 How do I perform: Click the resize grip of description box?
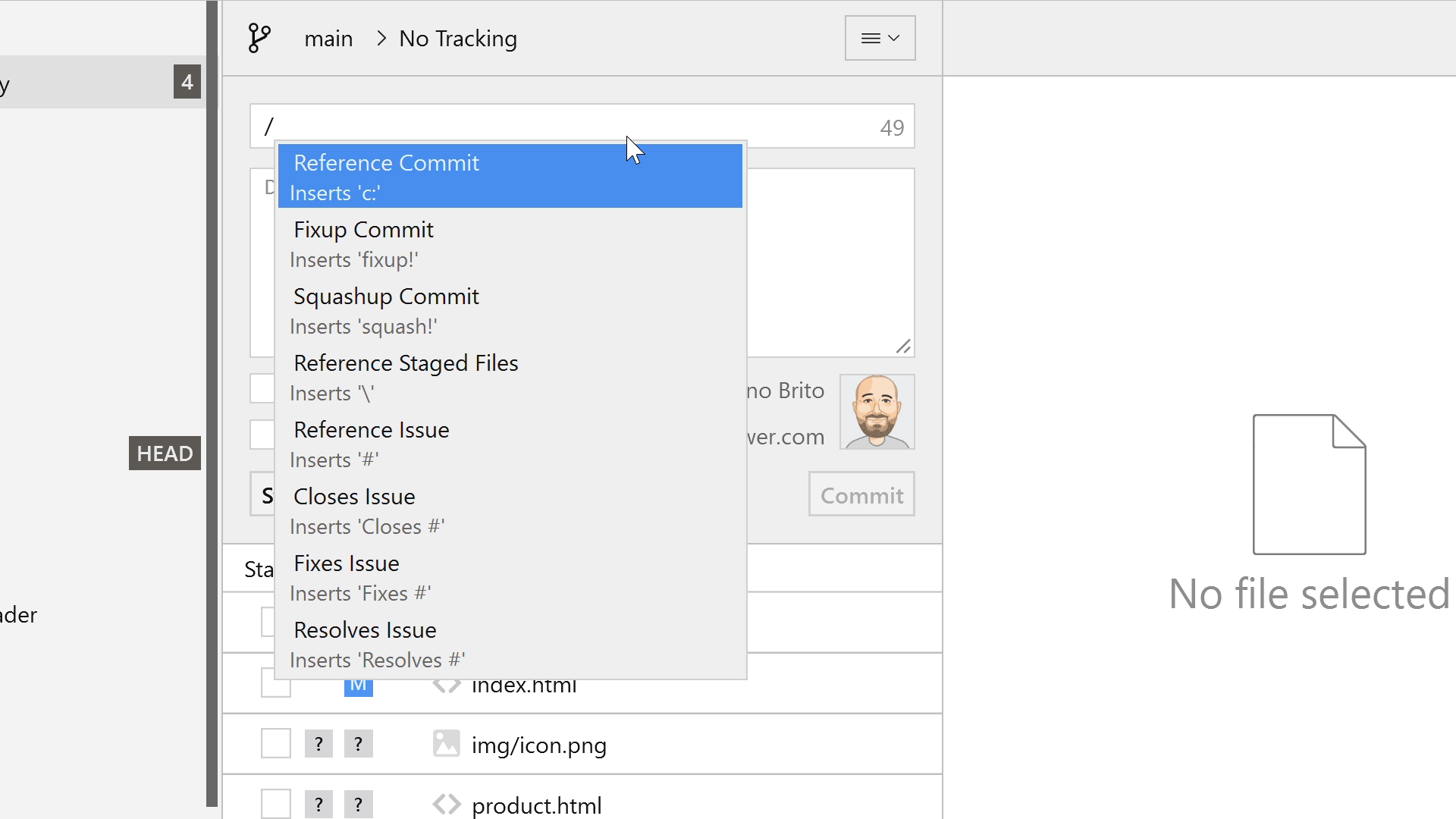902,347
